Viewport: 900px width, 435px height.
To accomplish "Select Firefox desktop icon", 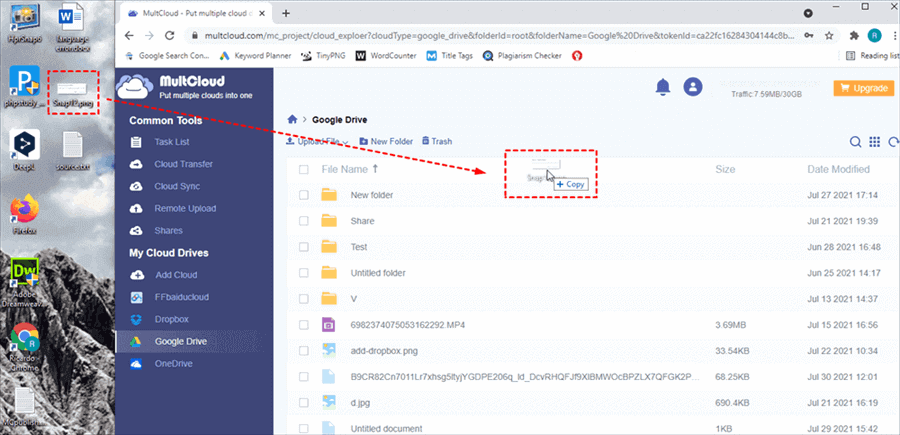I will pyautogui.click(x=25, y=215).
